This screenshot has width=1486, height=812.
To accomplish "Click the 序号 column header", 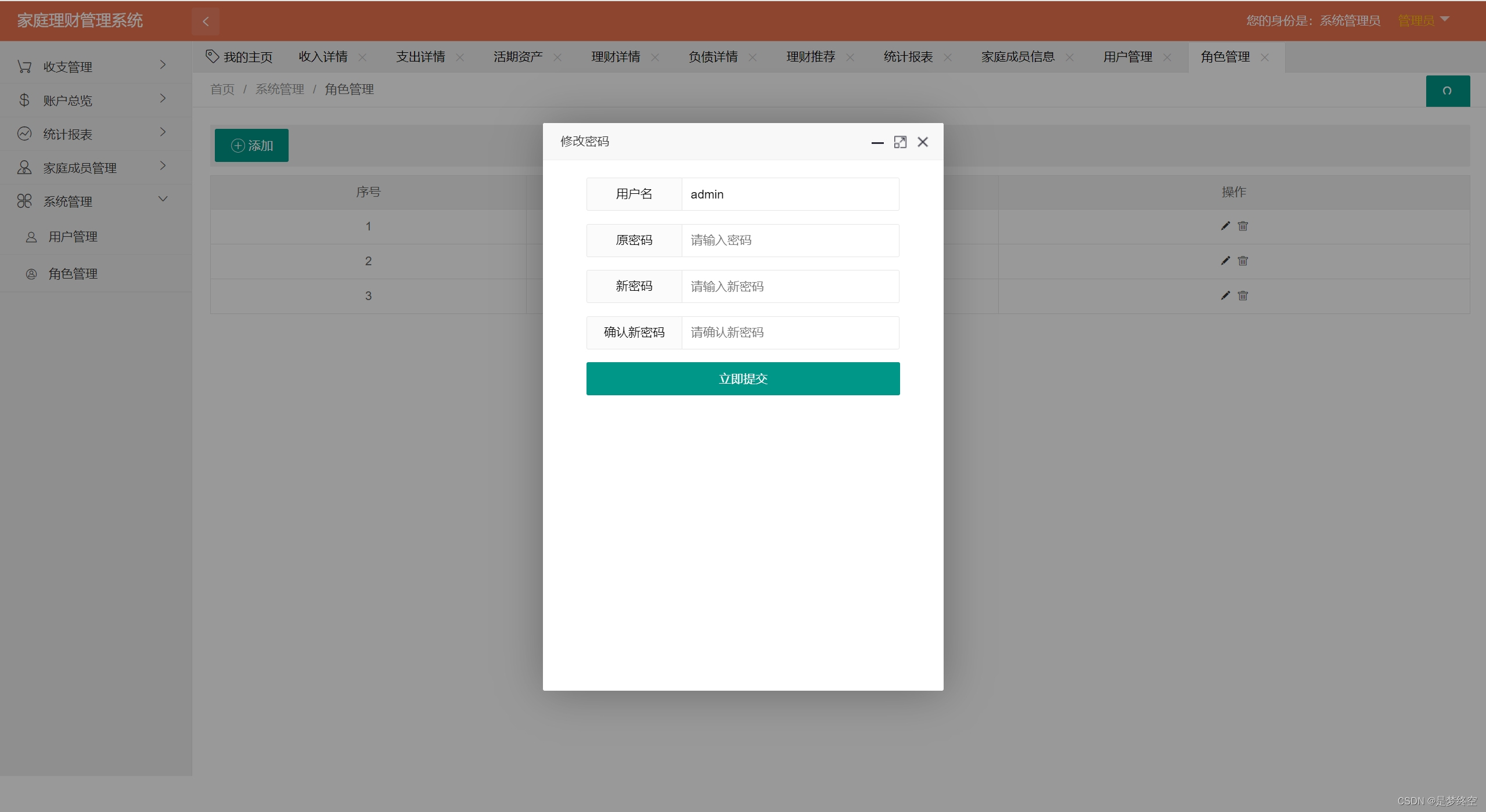I will pos(368,192).
